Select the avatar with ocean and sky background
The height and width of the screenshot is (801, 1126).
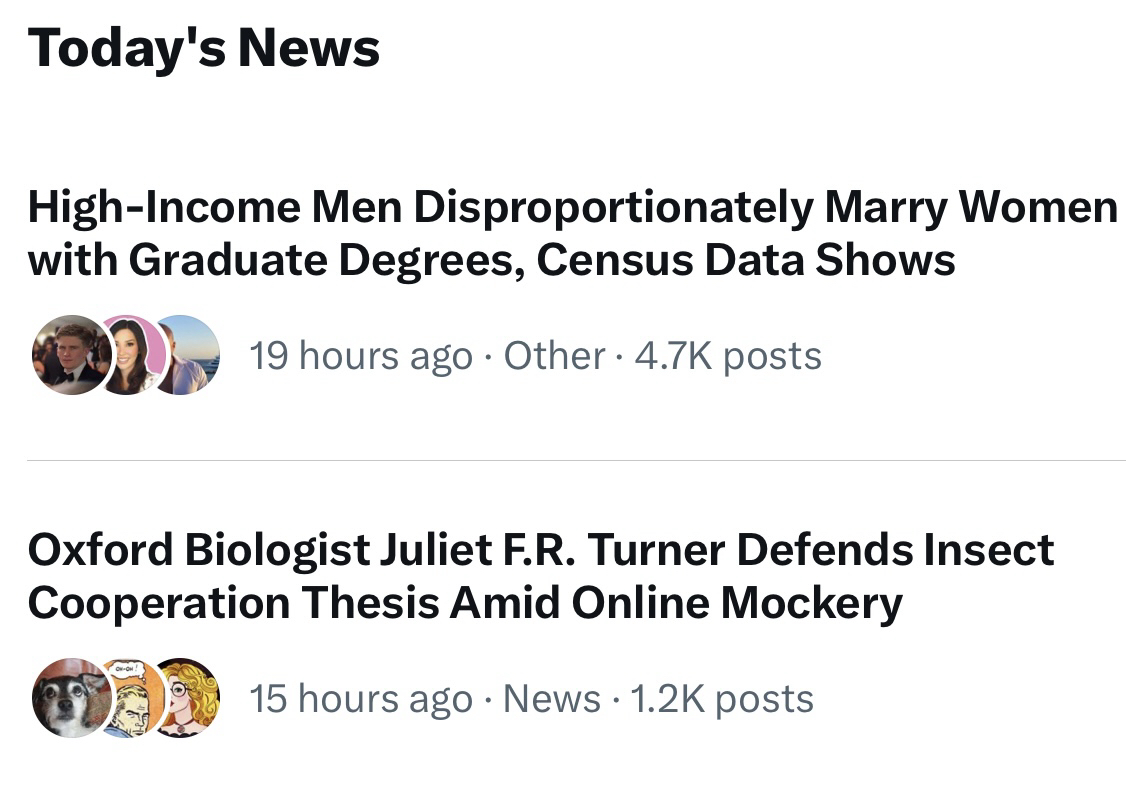pos(190,355)
